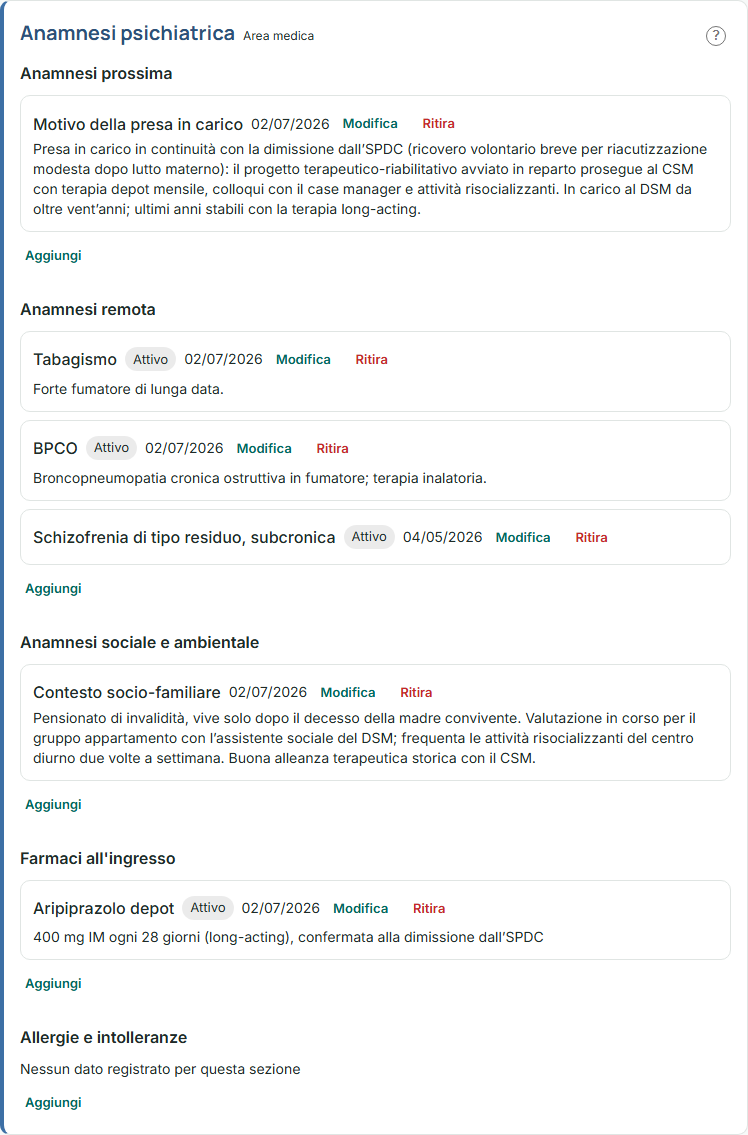Modify the Motivo della presa in carico entry
The image size is (748, 1135).
point(370,124)
